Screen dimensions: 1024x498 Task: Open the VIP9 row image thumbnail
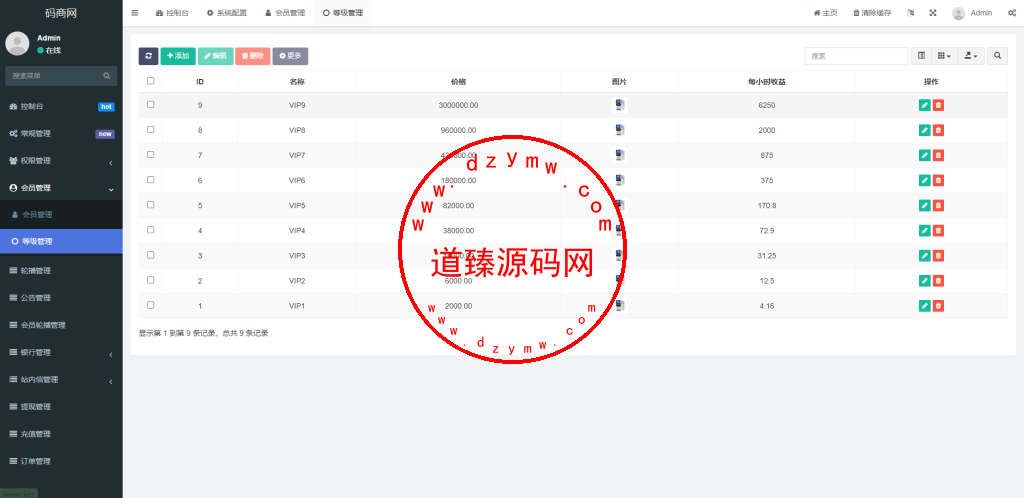(x=620, y=105)
